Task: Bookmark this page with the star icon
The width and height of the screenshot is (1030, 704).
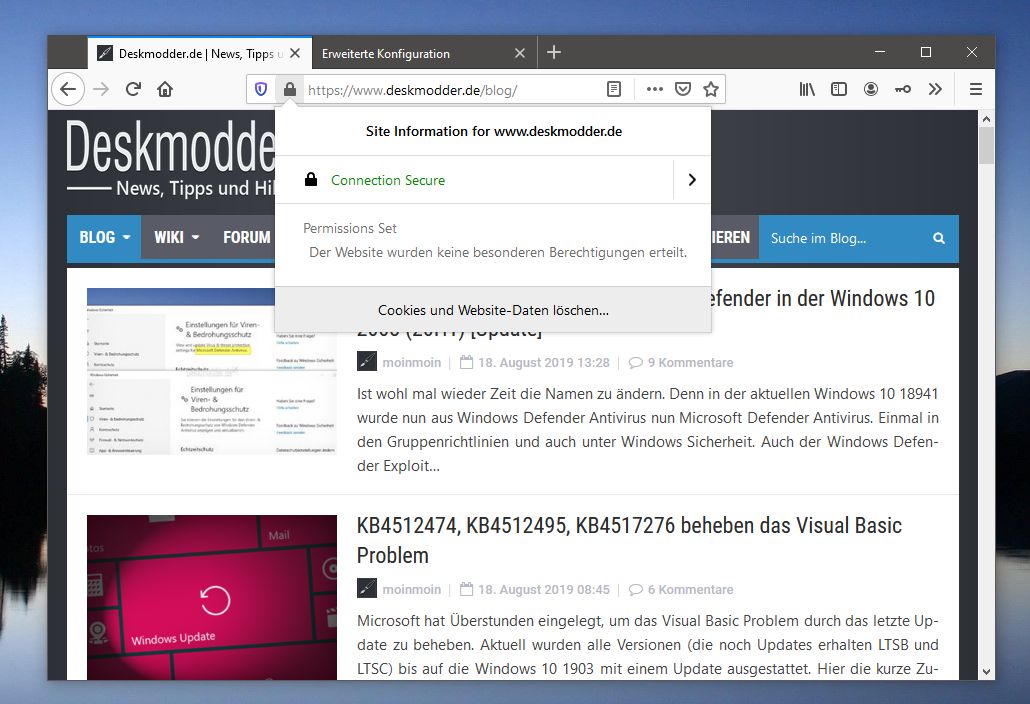Action: (x=711, y=89)
